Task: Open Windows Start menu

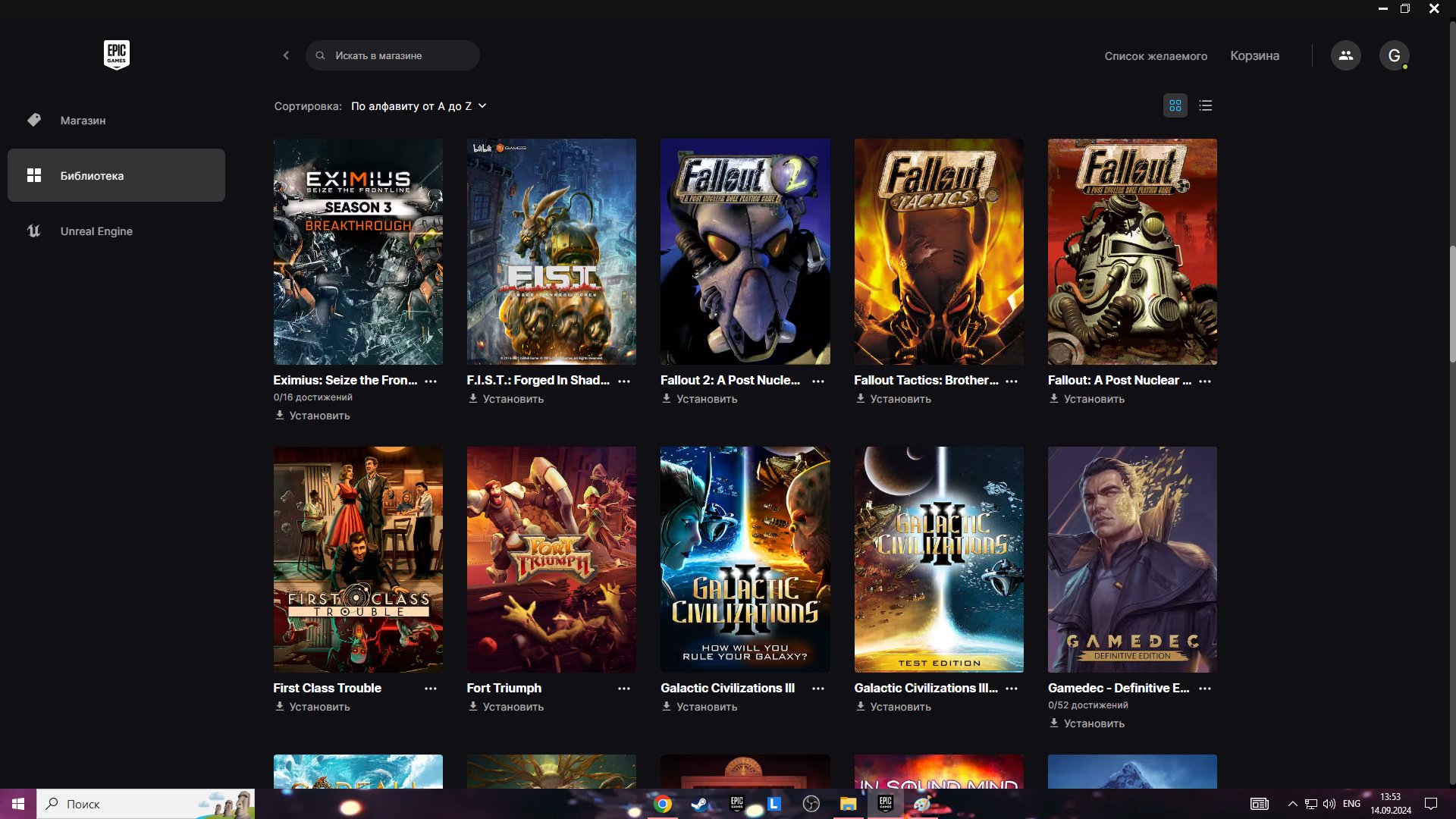Action: [x=18, y=804]
